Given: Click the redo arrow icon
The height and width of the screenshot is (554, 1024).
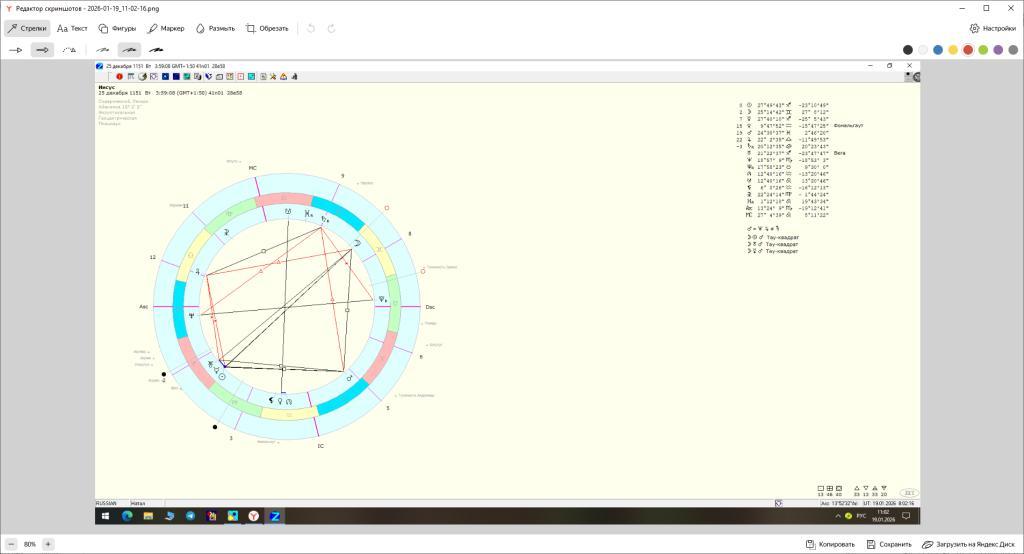Looking at the screenshot, I should tap(331, 28).
